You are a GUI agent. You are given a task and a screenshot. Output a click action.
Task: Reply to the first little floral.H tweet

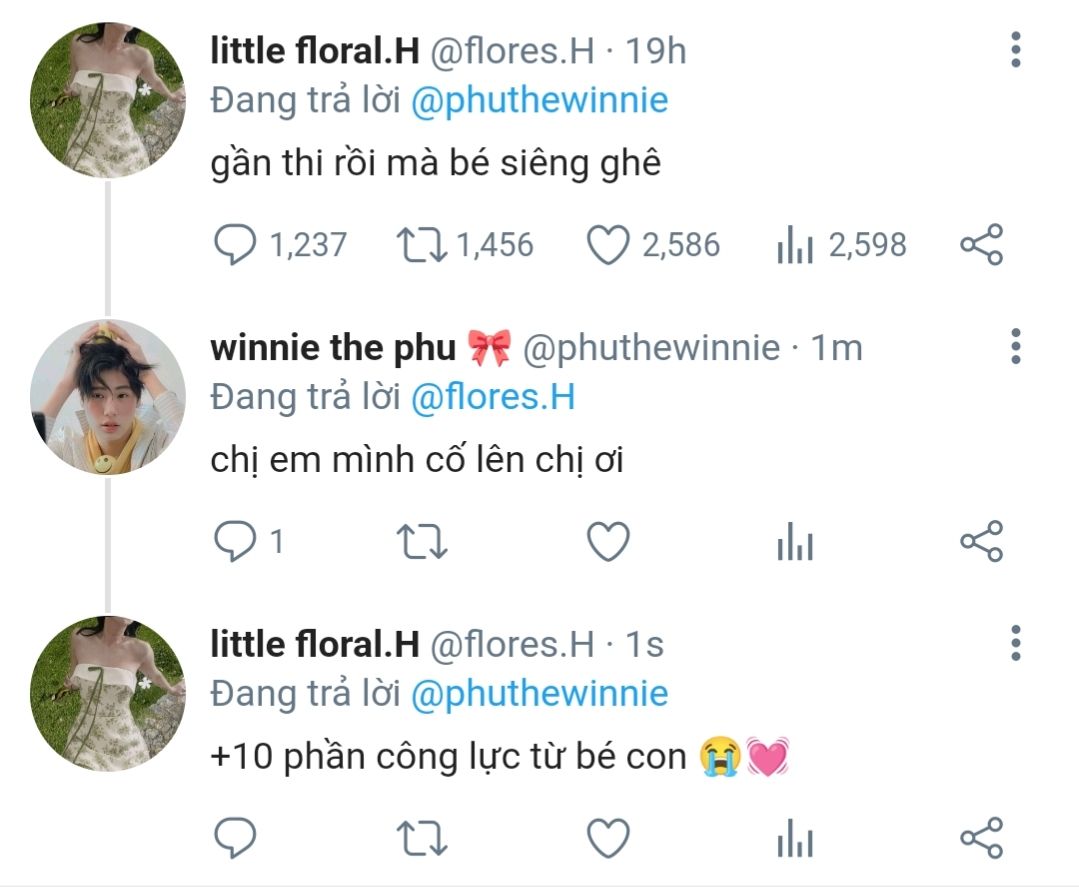[x=235, y=245]
